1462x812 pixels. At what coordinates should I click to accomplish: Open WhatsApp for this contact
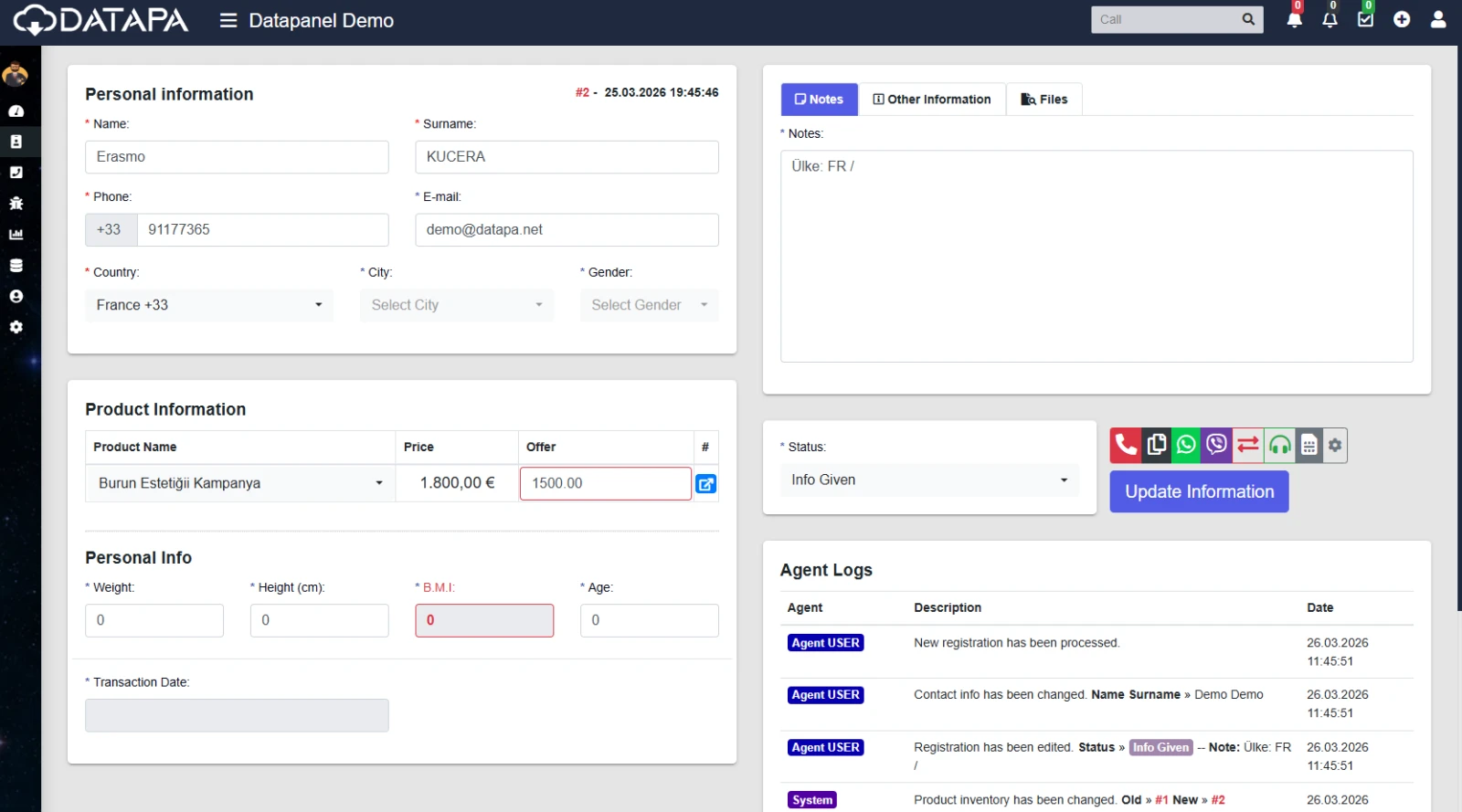[1186, 445]
